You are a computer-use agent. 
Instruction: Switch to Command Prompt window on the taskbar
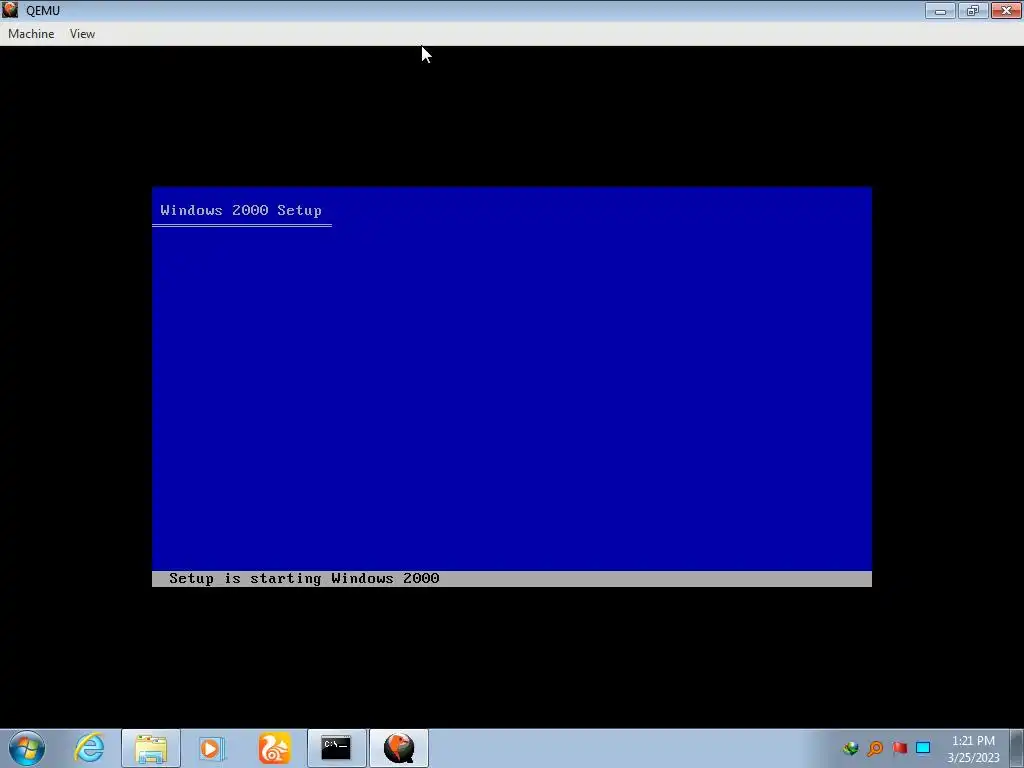pos(336,748)
